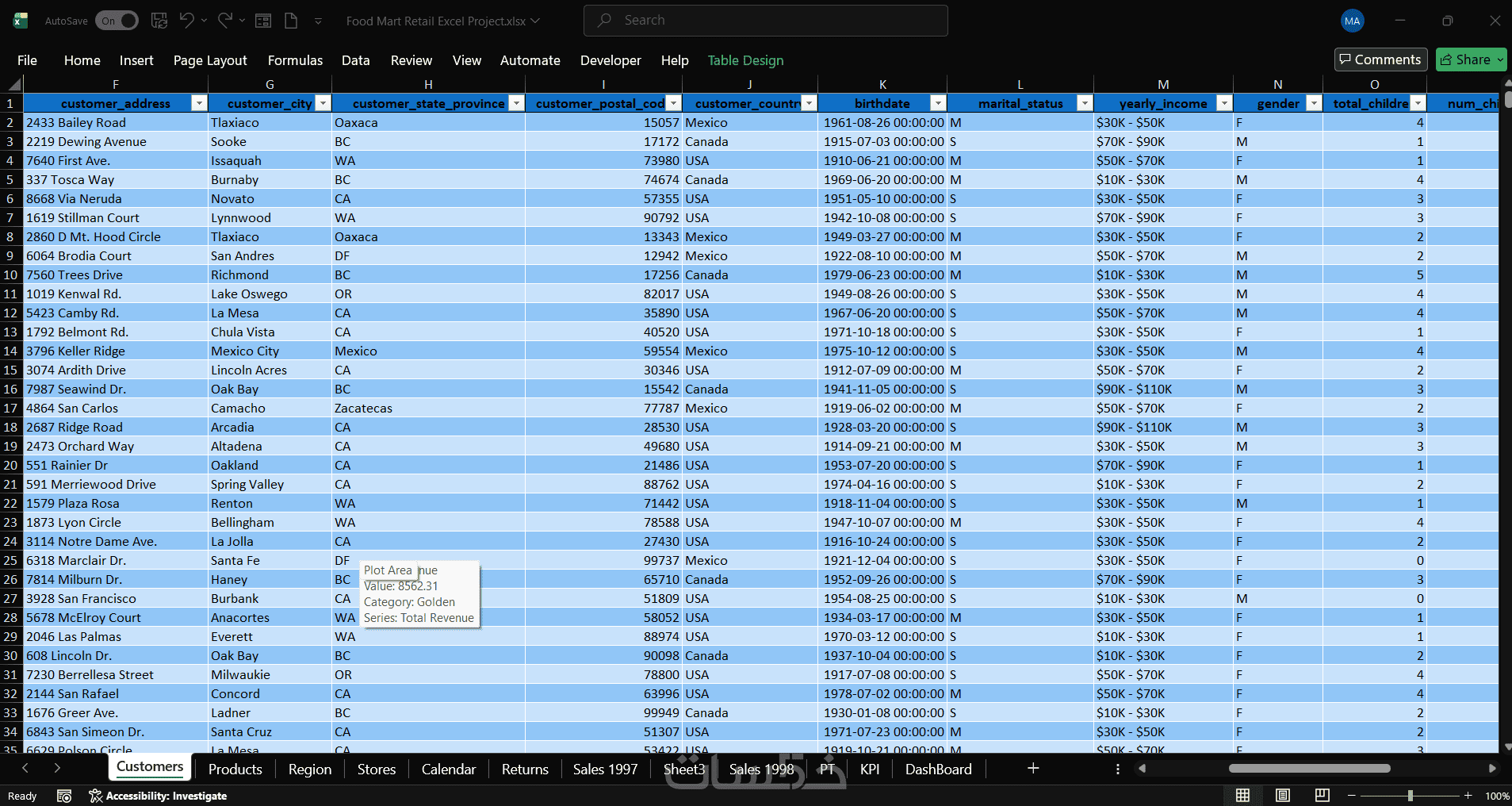The image size is (1512, 806).
Task: Open file name dropdown next to workbook title
Action: [x=535, y=21]
